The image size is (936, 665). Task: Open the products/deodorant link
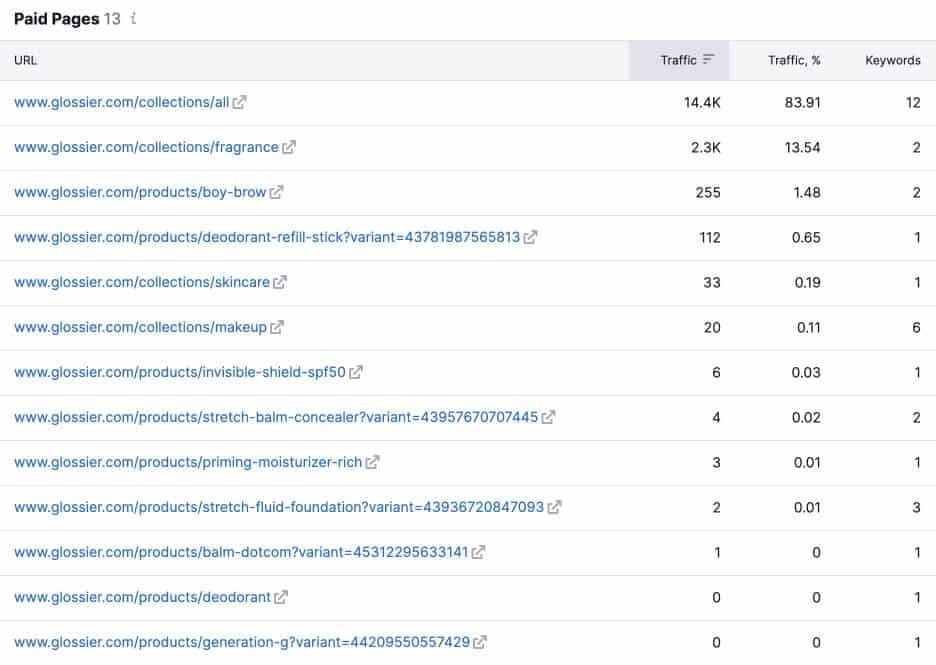coord(142,597)
